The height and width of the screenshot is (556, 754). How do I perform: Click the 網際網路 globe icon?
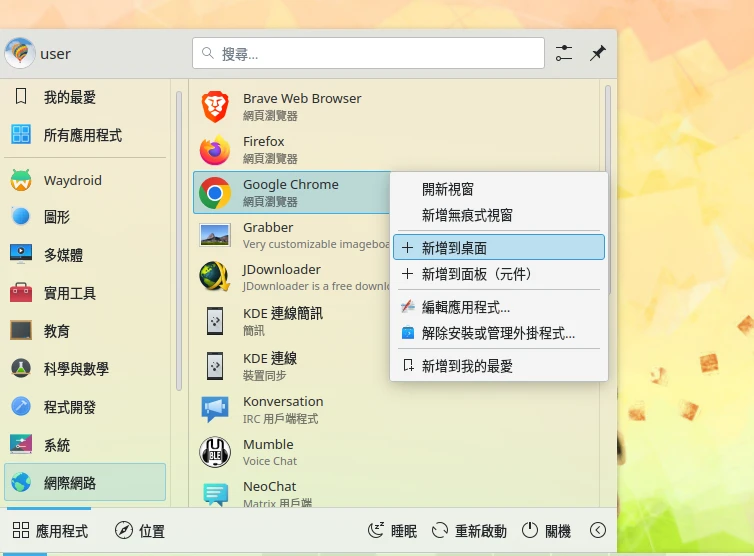tap(21, 482)
